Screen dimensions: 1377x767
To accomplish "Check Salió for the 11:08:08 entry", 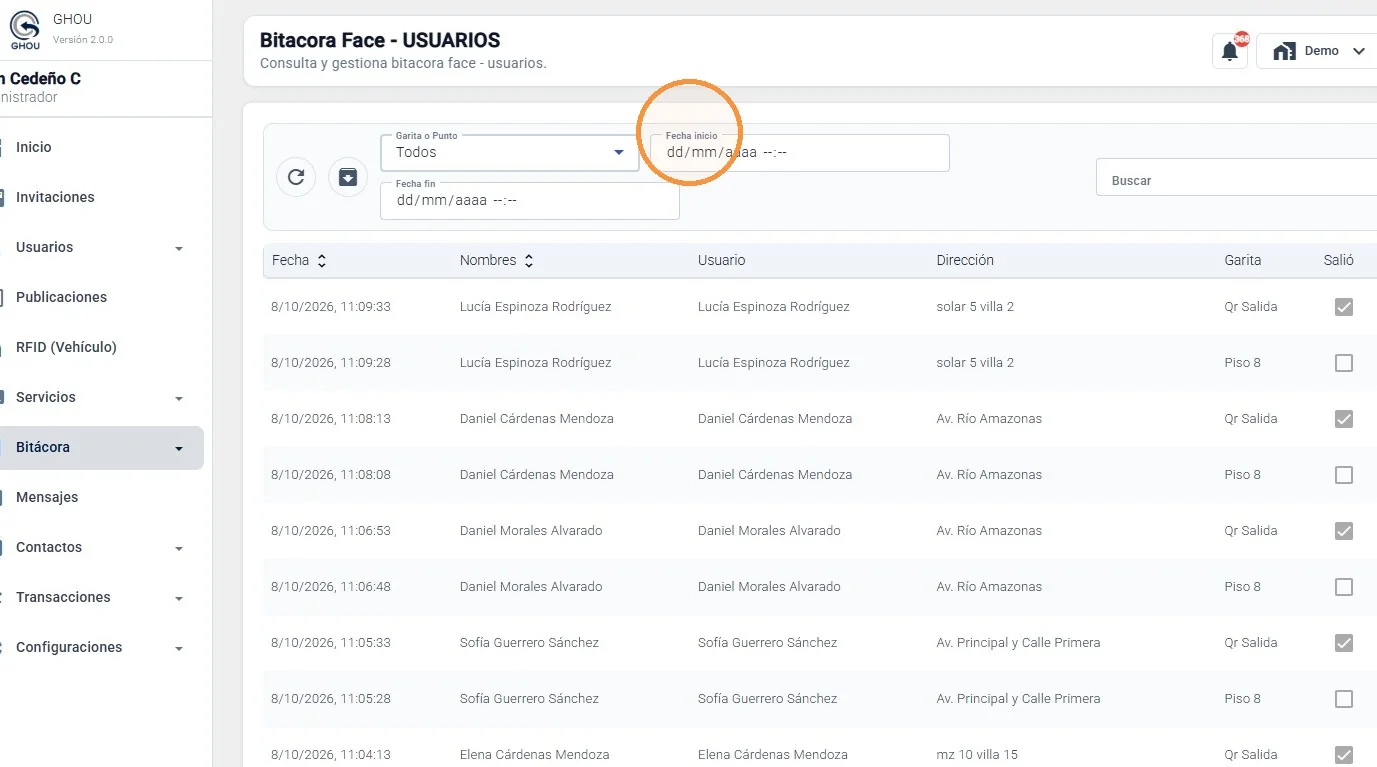I will click(1344, 475).
